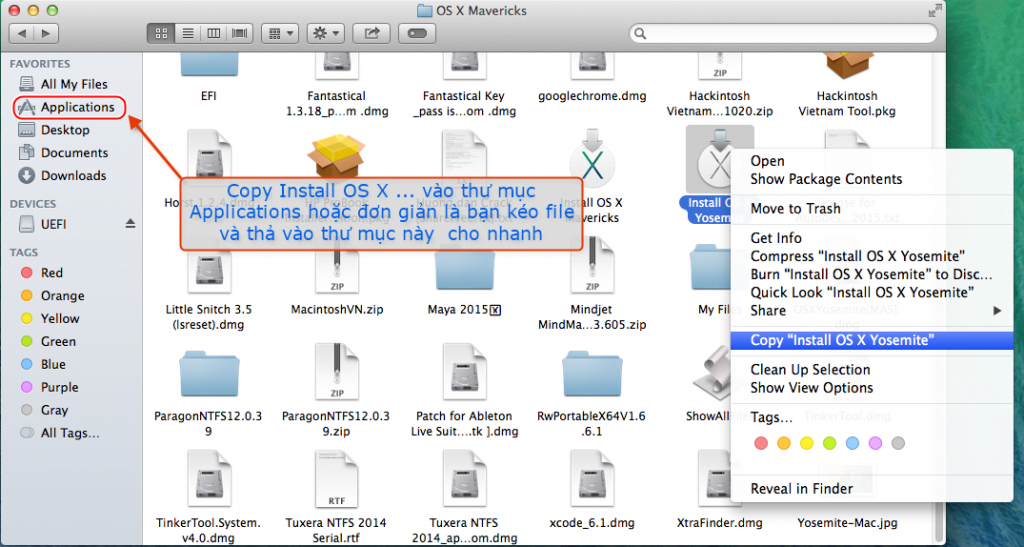This screenshot has width=1024, height=547.
Task: Go back with the Finder back arrow
Action: [x=22, y=33]
